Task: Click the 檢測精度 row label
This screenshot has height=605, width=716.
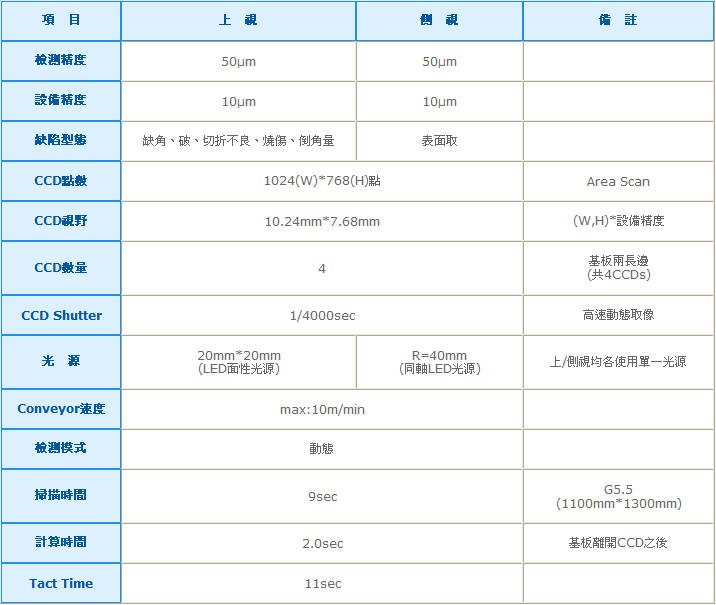Action: click(61, 61)
